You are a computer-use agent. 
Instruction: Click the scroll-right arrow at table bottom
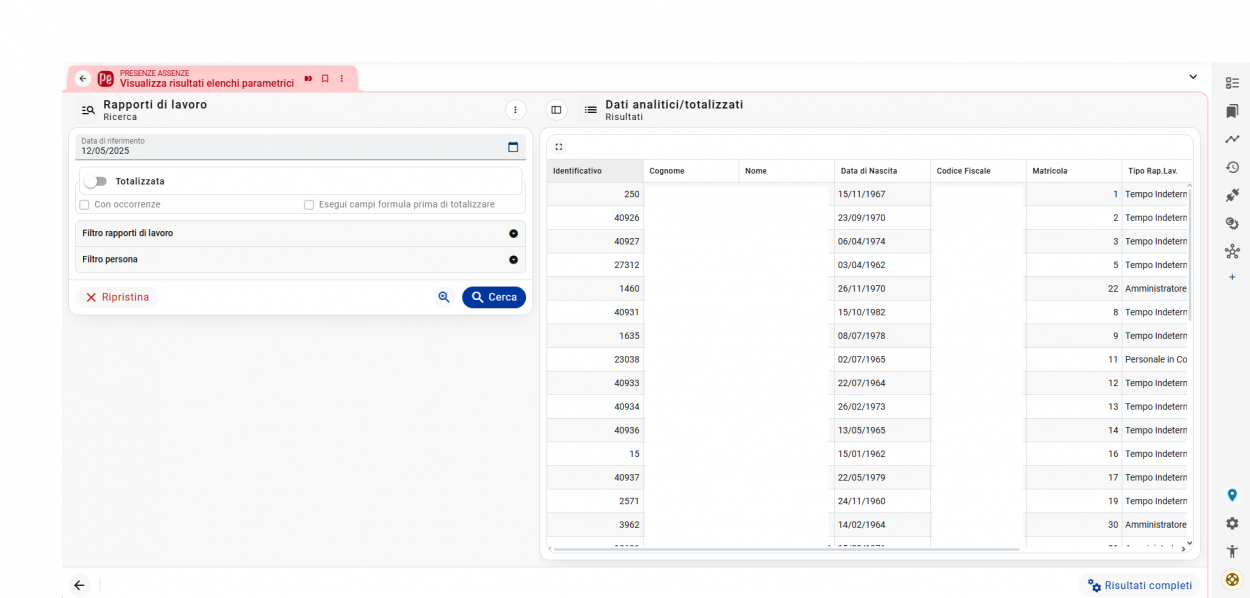pyautogui.click(x=1183, y=549)
